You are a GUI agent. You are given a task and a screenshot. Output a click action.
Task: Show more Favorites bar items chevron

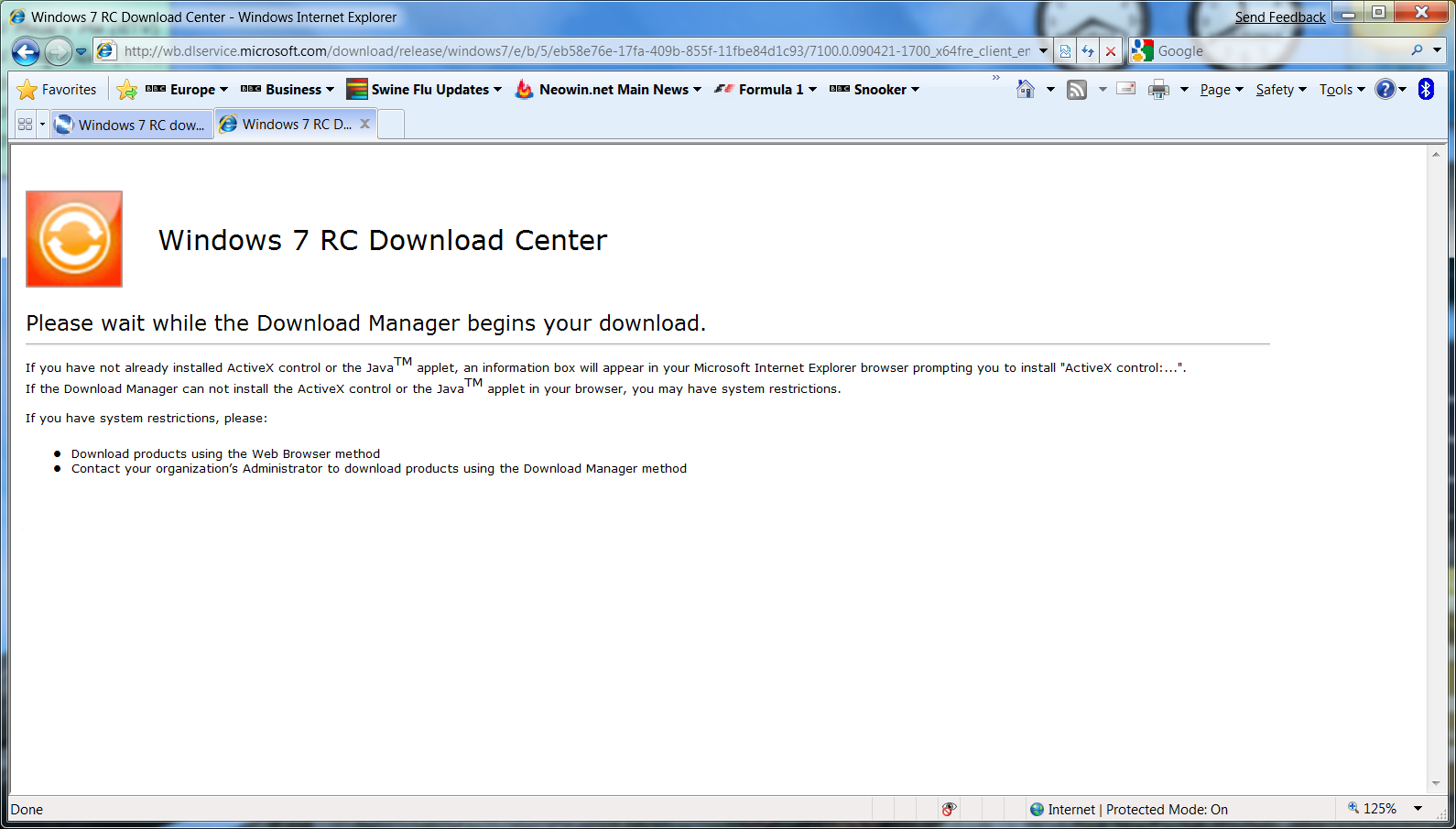click(996, 79)
